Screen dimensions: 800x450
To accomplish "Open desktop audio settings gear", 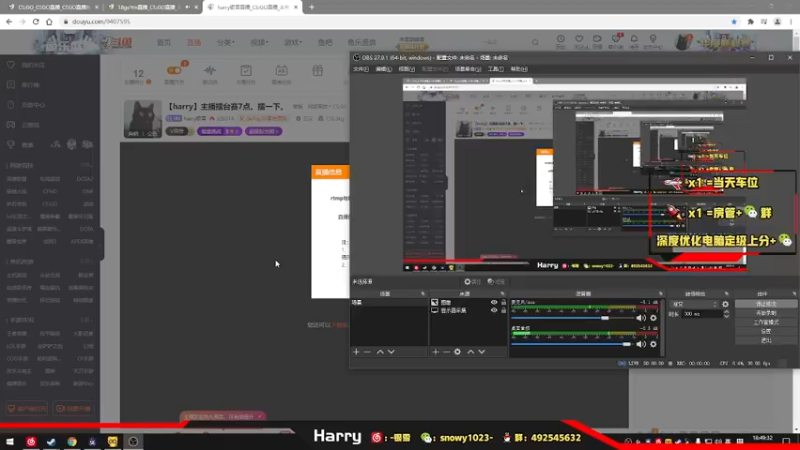I will click(654, 344).
